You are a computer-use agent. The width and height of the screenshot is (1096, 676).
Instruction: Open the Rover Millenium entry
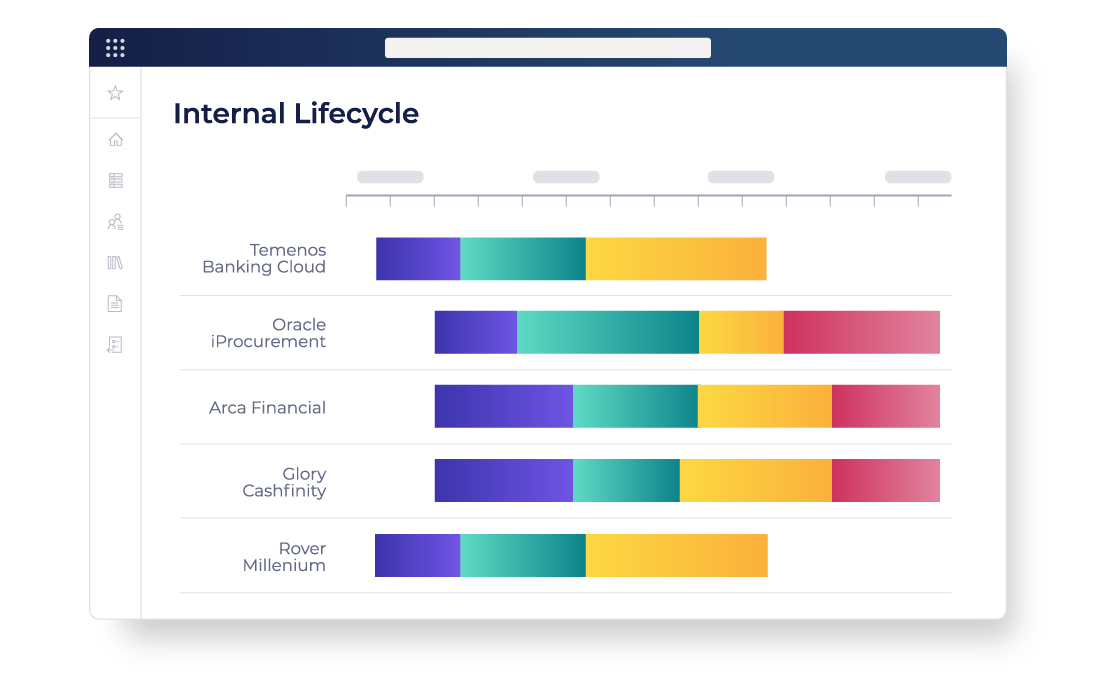284,556
